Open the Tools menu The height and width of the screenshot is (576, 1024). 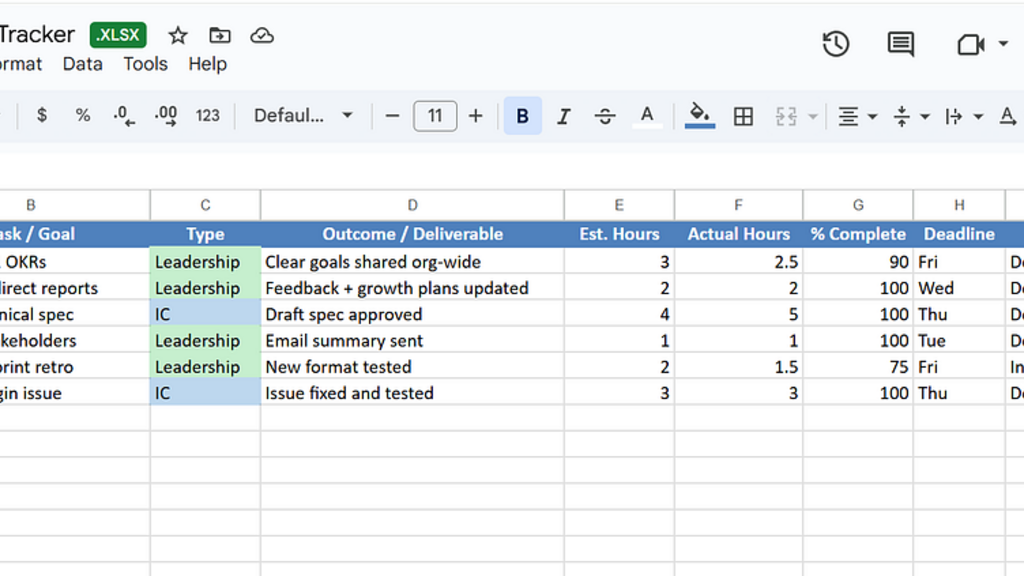pyautogui.click(x=145, y=64)
